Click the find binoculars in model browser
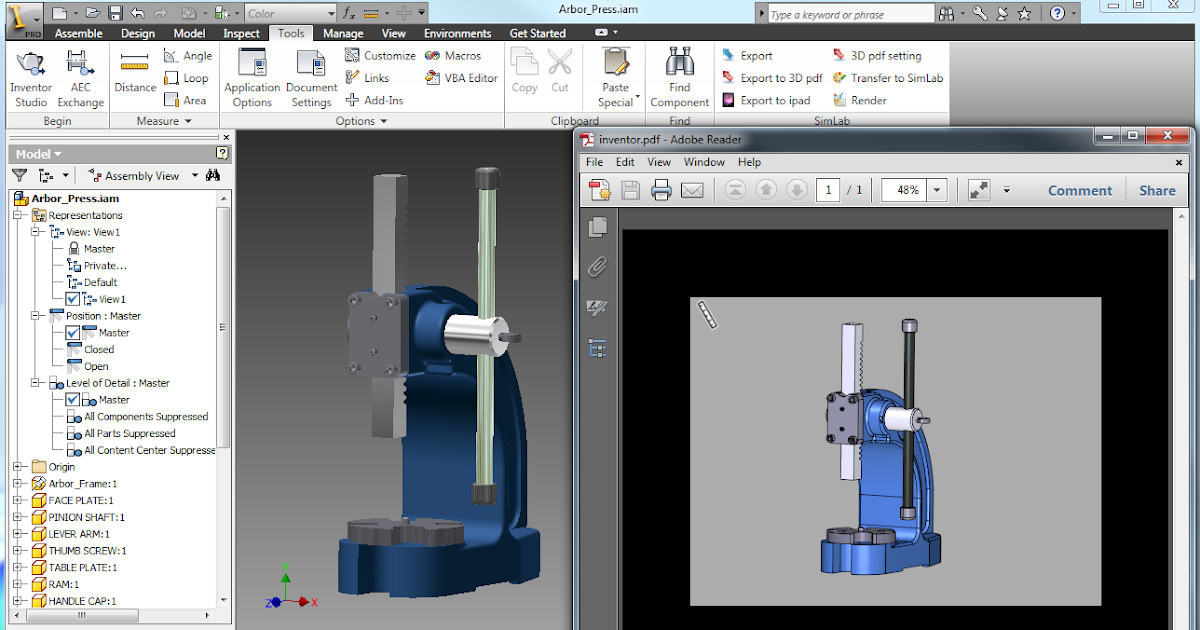The width and height of the screenshot is (1200, 630). (213, 175)
